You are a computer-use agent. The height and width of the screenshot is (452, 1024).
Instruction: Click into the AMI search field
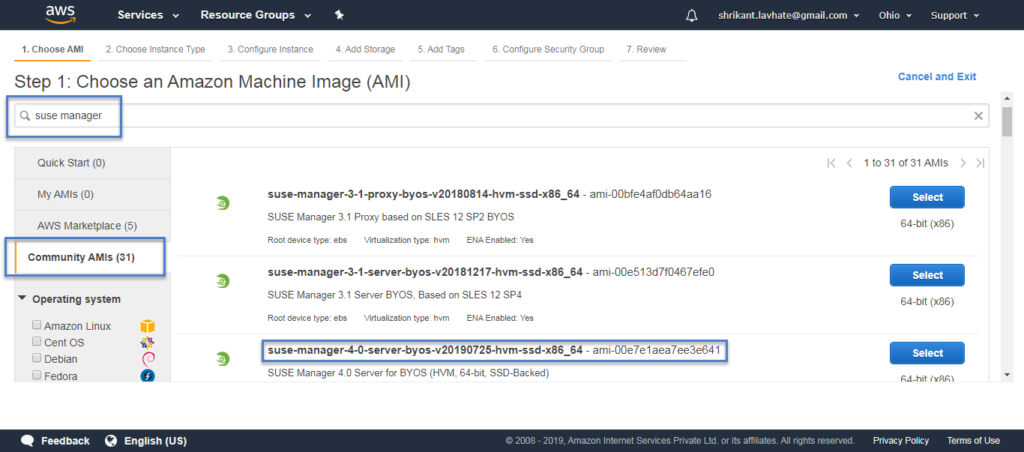click(x=502, y=116)
